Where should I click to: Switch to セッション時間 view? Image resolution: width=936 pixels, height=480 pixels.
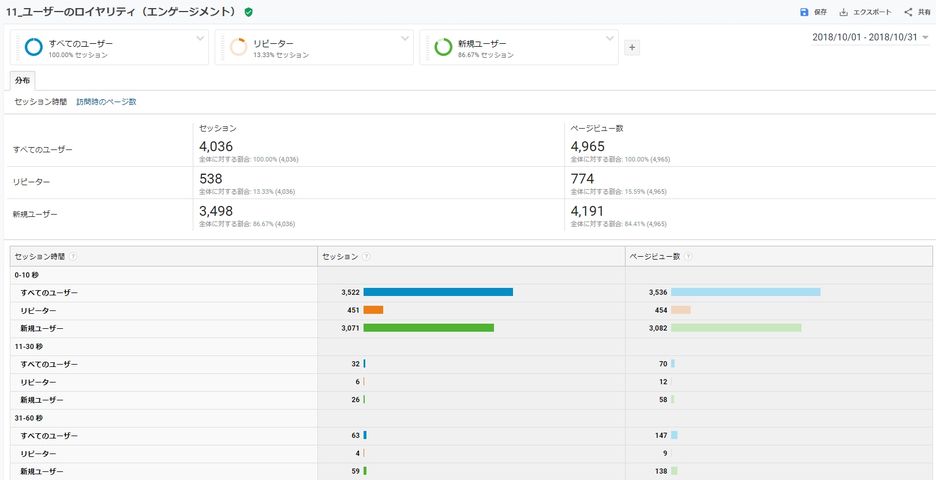pyautogui.click(x=41, y=102)
